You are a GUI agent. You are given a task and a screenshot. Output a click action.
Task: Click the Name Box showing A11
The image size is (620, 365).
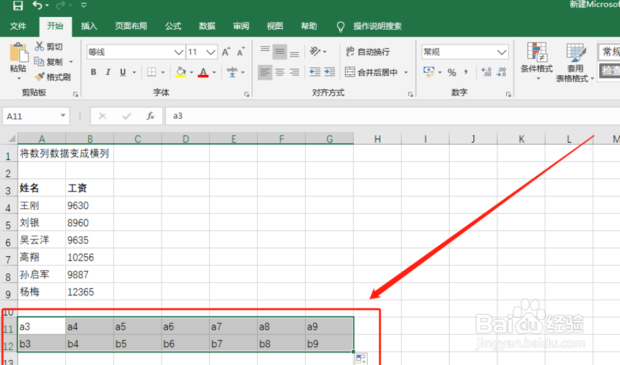point(36,116)
